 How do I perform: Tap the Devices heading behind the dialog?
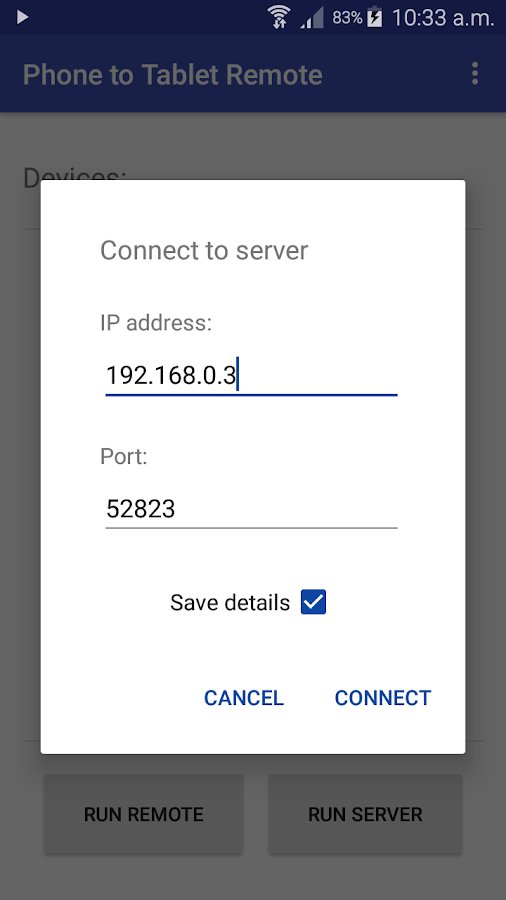(x=75, y=174)
